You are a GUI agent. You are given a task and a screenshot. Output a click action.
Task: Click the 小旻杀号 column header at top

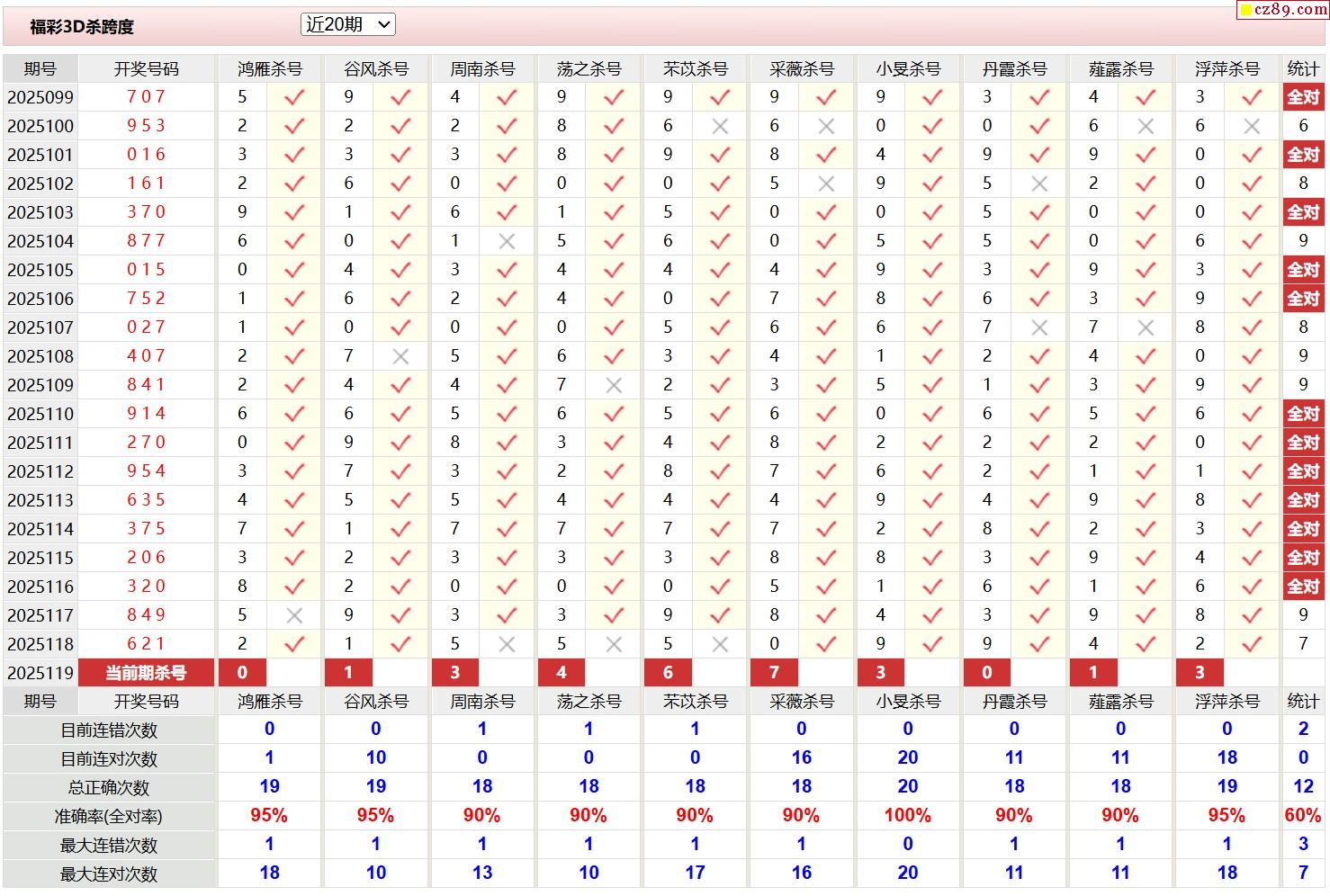point(908,69)
